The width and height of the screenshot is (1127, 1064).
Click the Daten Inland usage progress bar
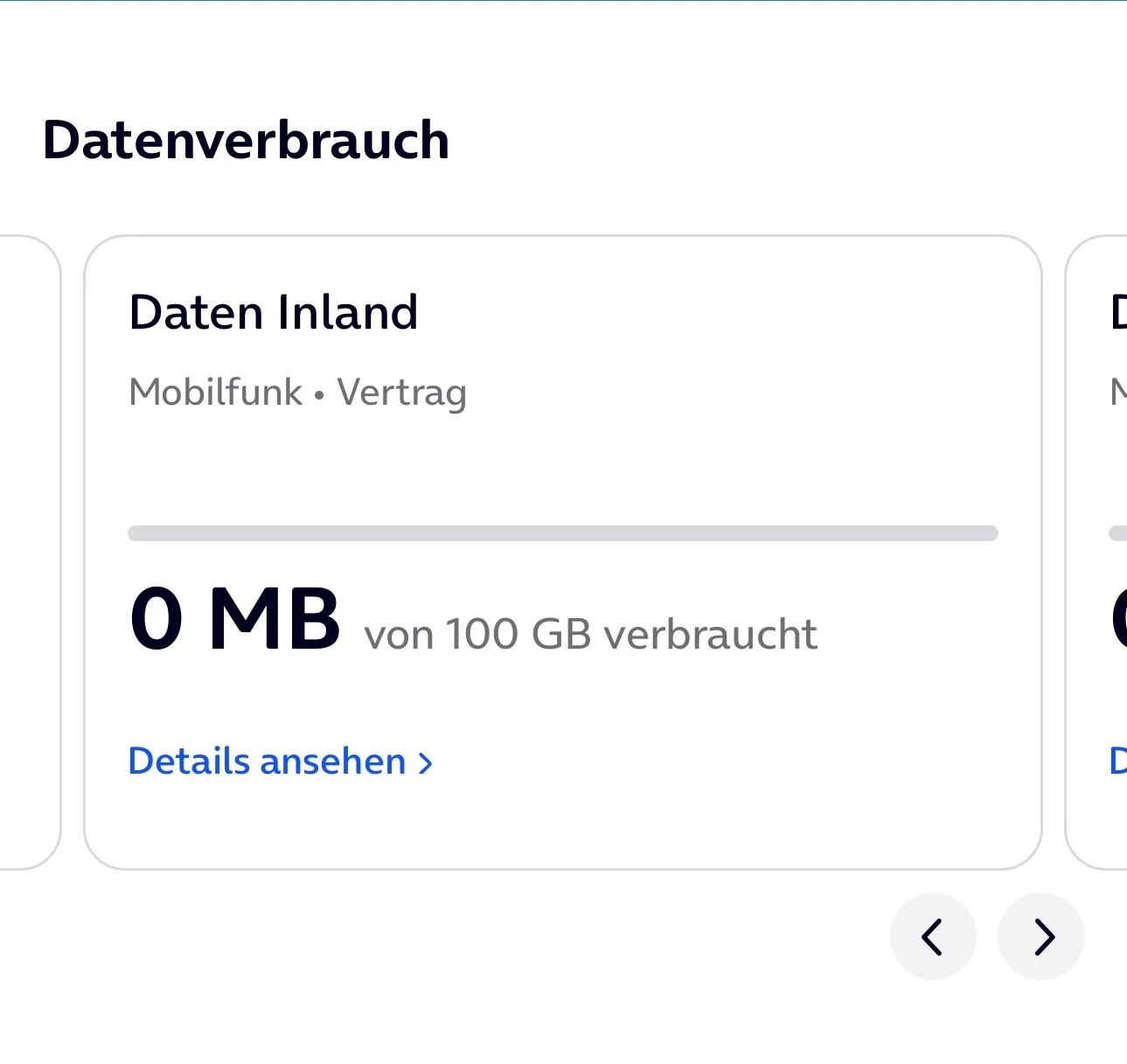(562, 533)
